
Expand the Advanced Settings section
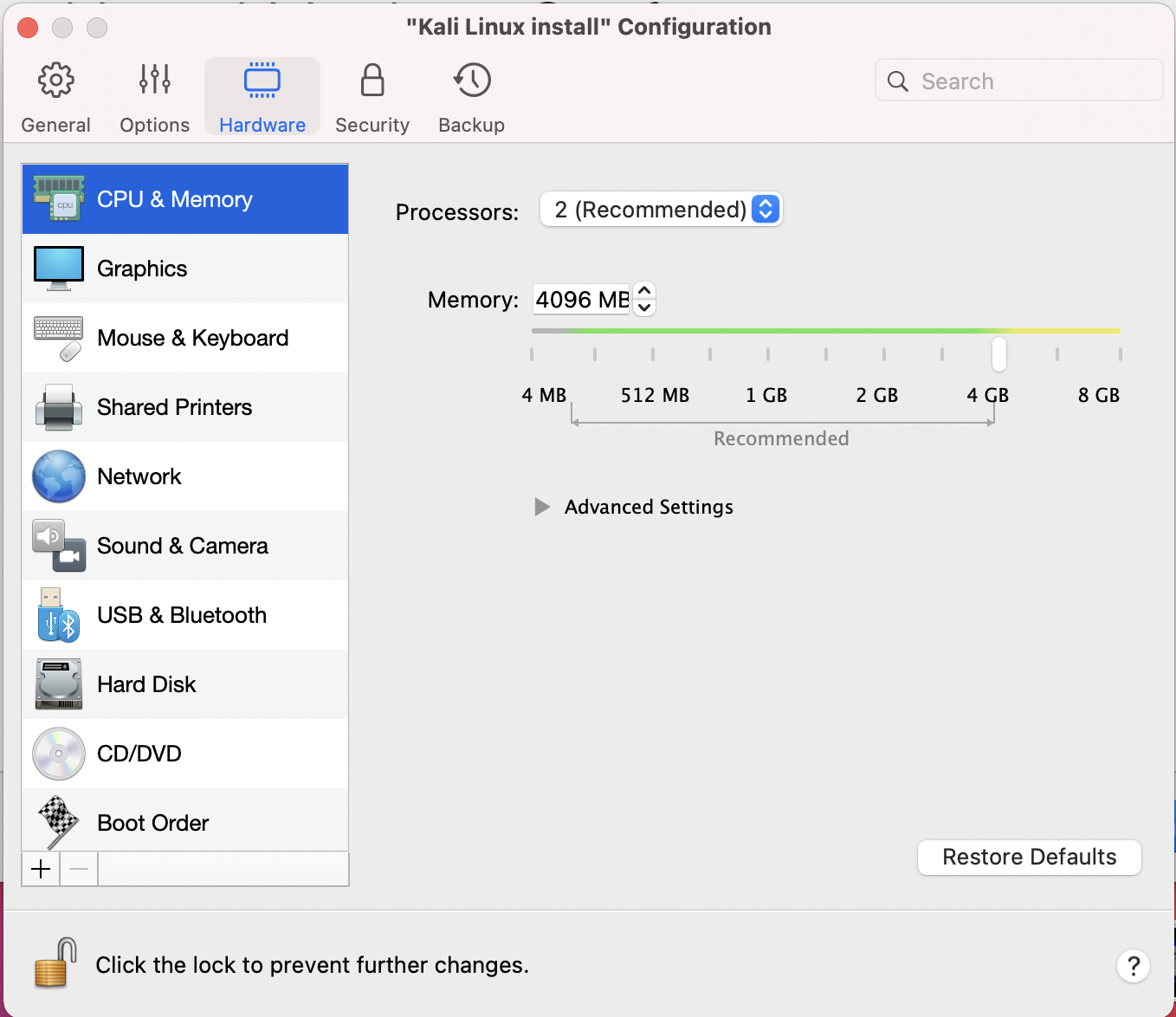(543, 507)
